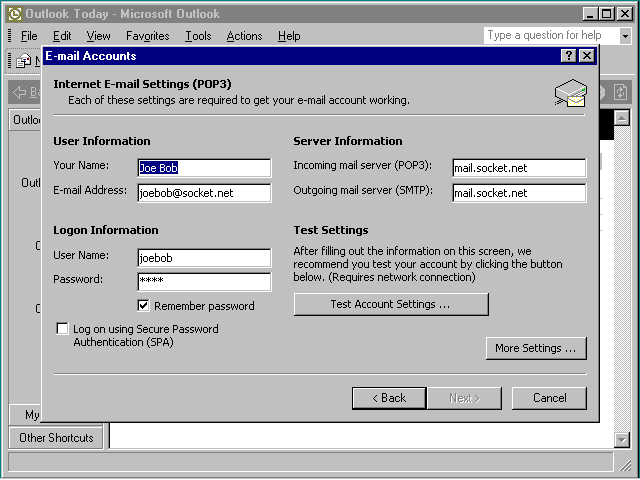640x480 pixels.
Task: Cancel the e-mail account setup
Action: (549, 398)
